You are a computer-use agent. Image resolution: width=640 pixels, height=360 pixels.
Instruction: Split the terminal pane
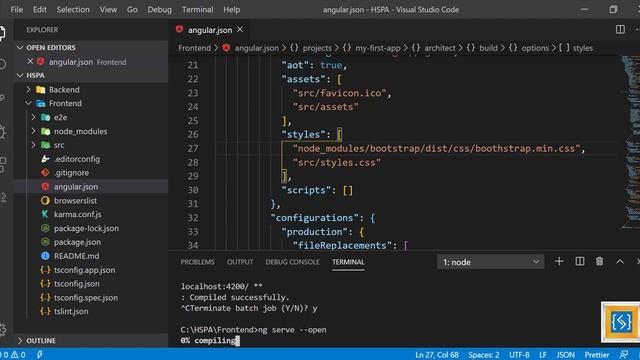(580, 262)
